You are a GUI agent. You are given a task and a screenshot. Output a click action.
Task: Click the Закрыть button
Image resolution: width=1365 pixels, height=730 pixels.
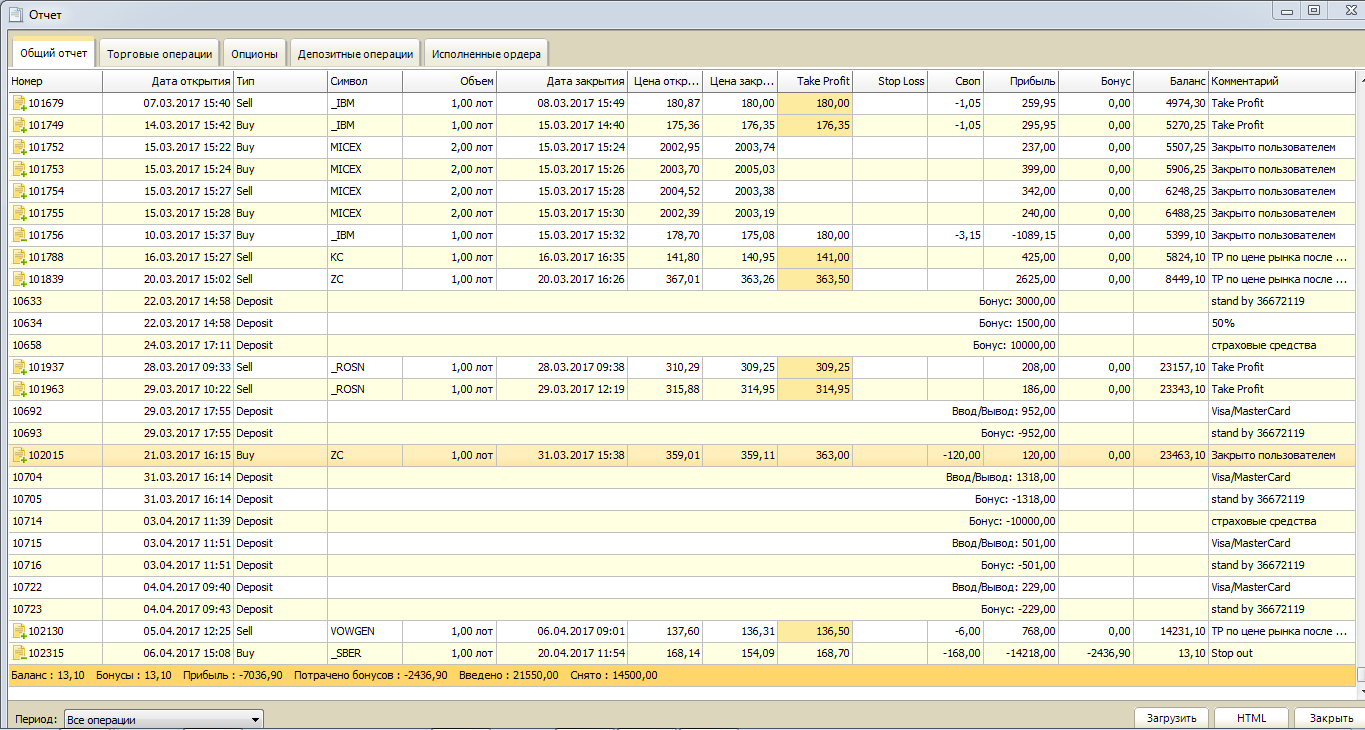(1331, 718)
